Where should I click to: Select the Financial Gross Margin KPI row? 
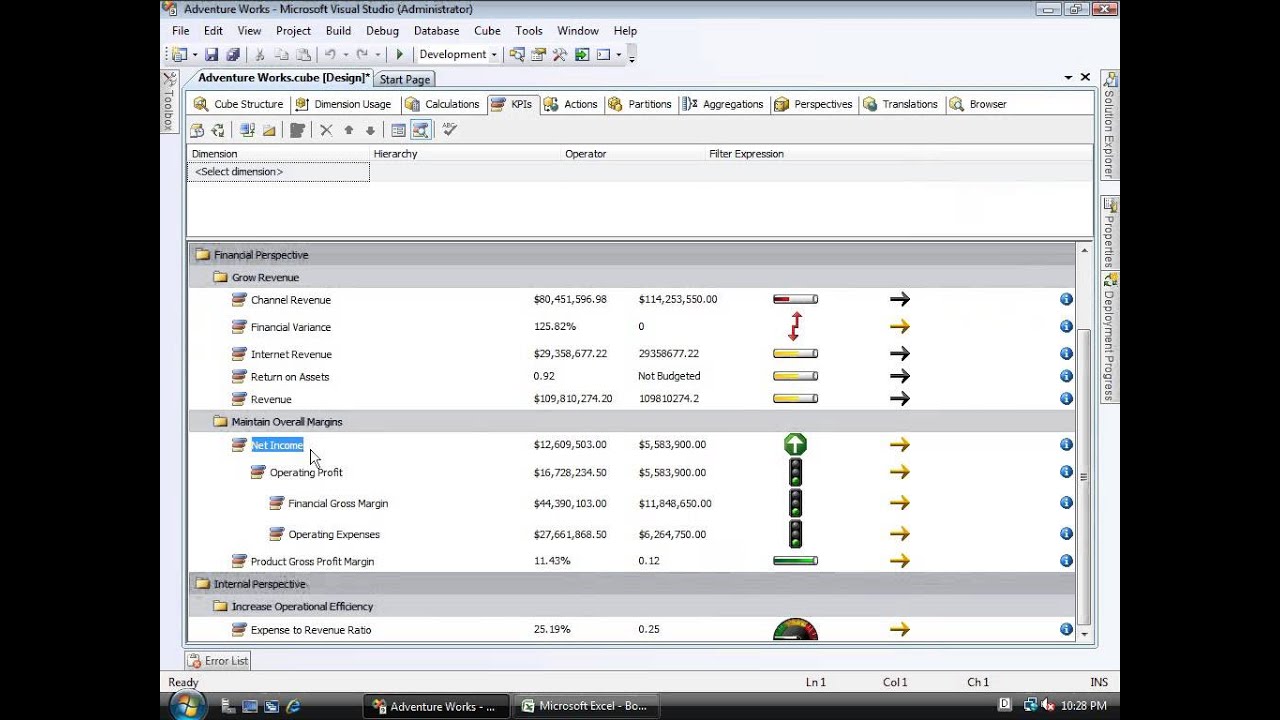[631, 503]
